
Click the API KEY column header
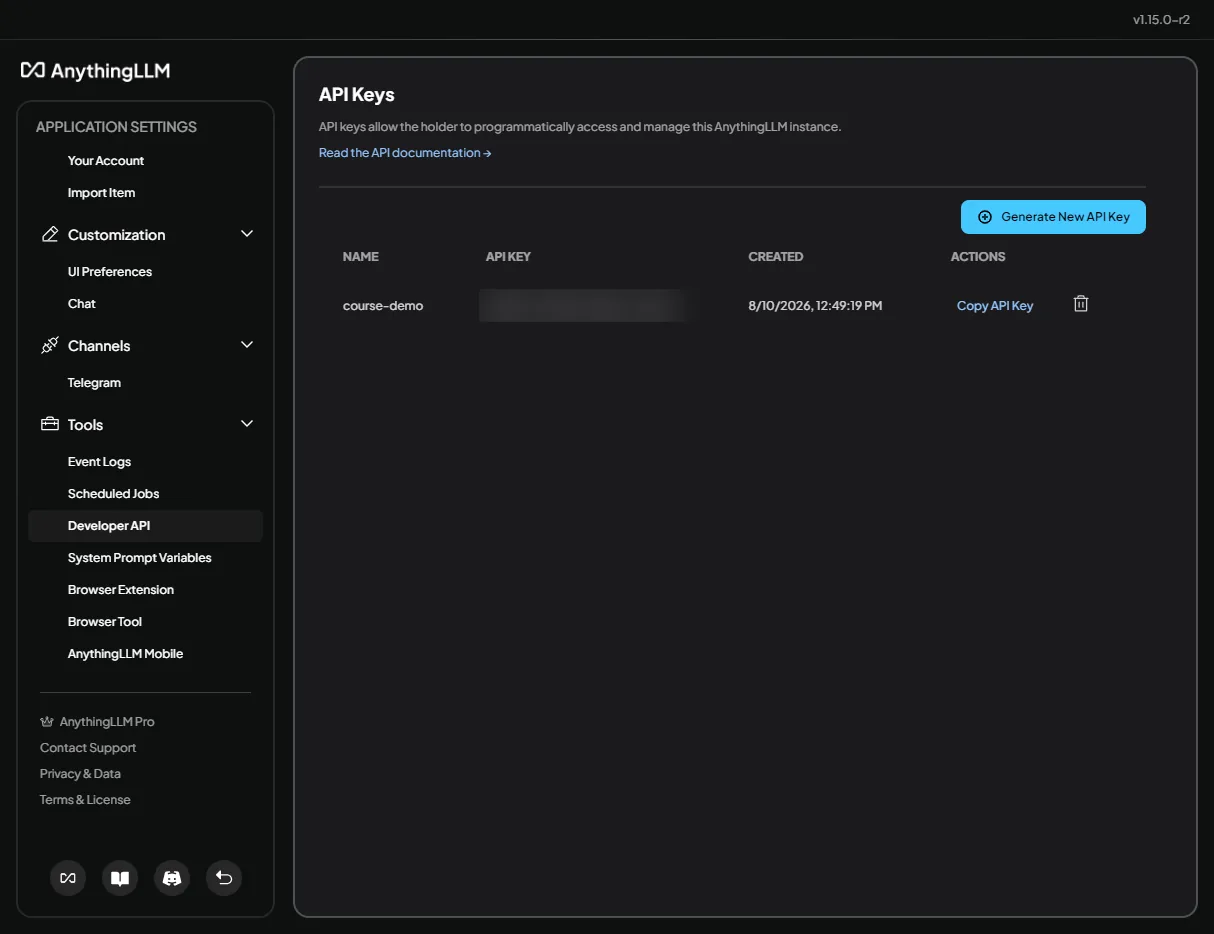508,256
